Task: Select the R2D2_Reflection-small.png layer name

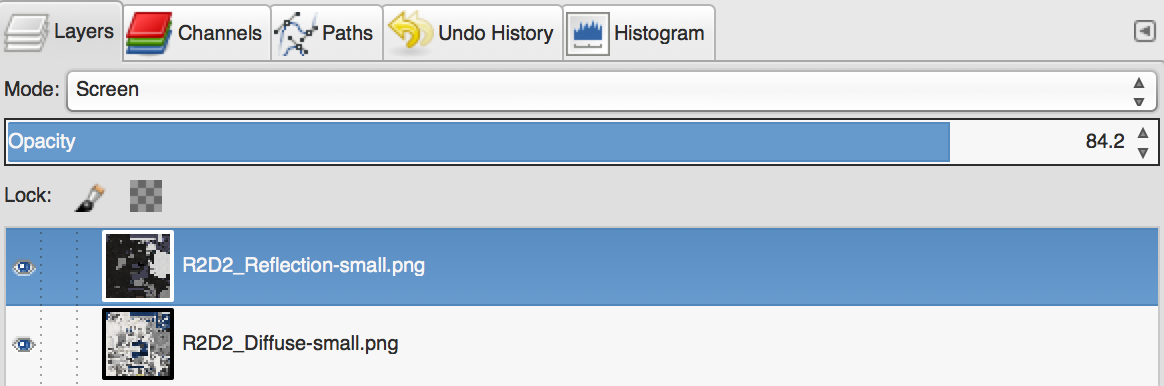Action: point(304,266)
